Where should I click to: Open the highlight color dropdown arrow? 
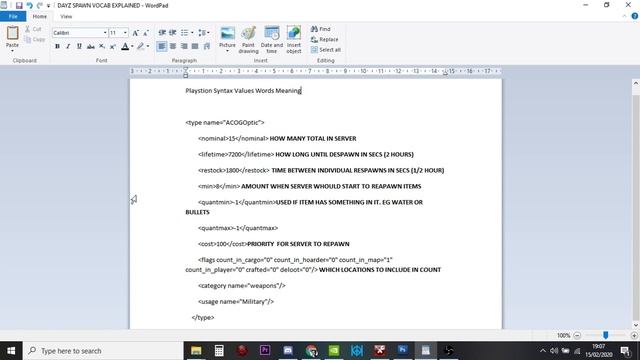pyautogui.click(x=148, y=46)
